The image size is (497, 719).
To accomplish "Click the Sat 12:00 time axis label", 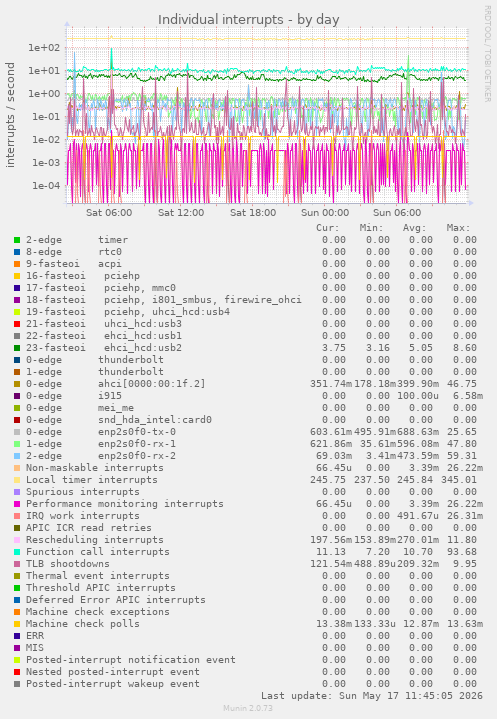I will 181,213.
